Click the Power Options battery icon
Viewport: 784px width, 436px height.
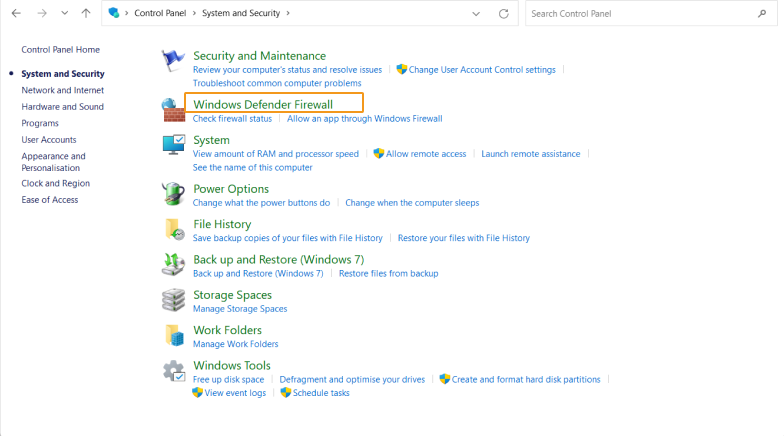(174, 194)
